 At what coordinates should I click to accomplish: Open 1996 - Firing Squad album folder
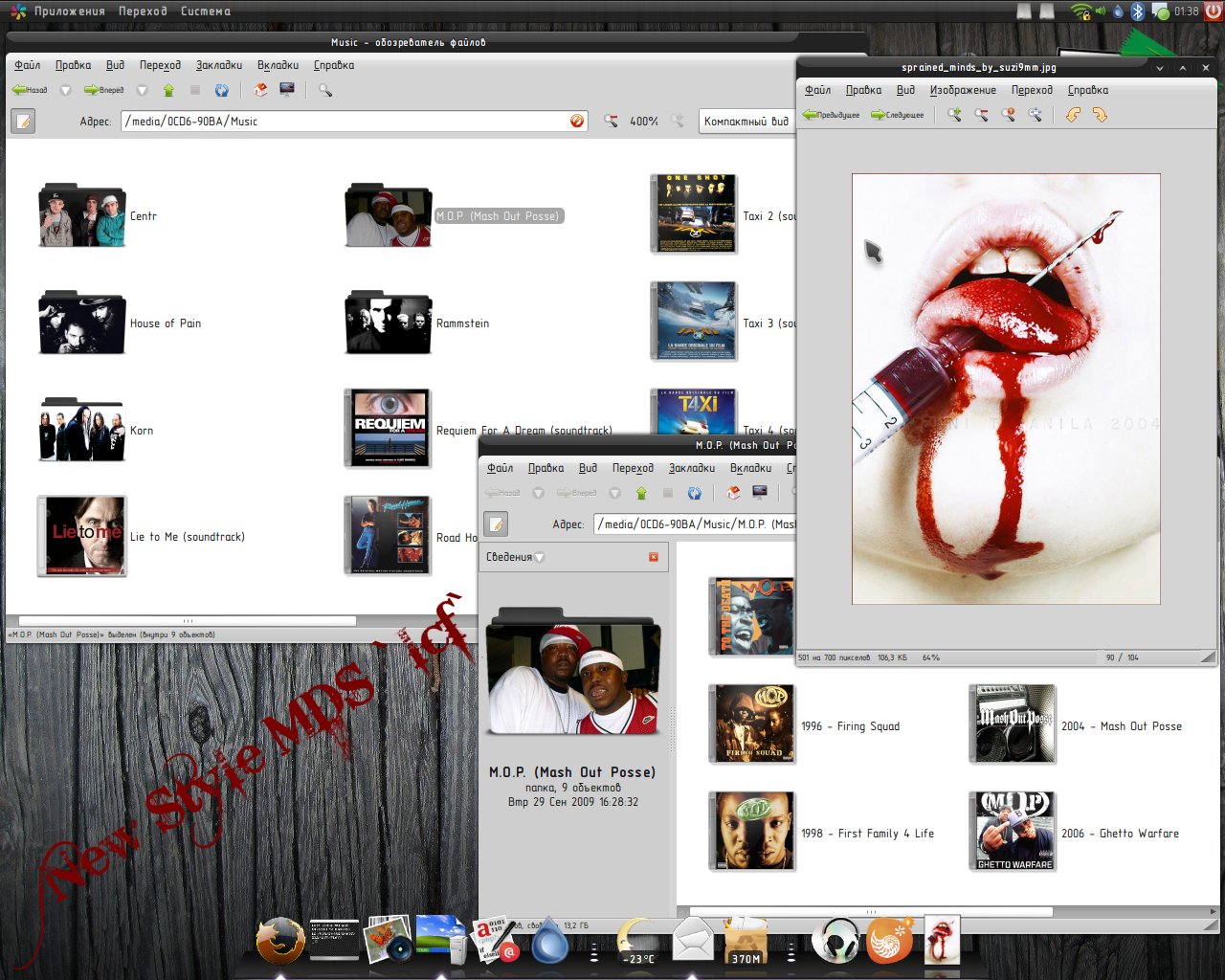752,724
